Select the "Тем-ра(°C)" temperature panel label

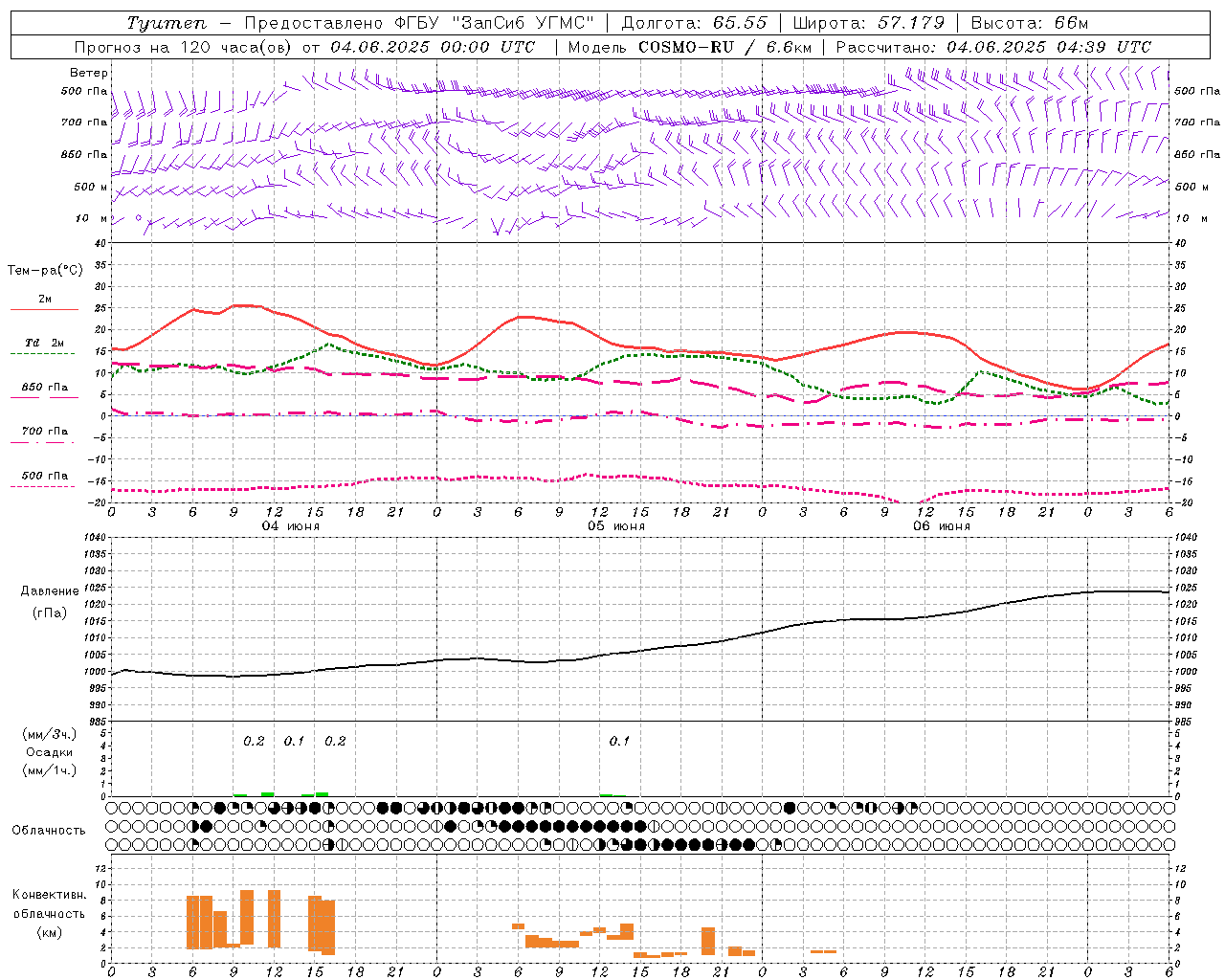[x=45, y=271]
